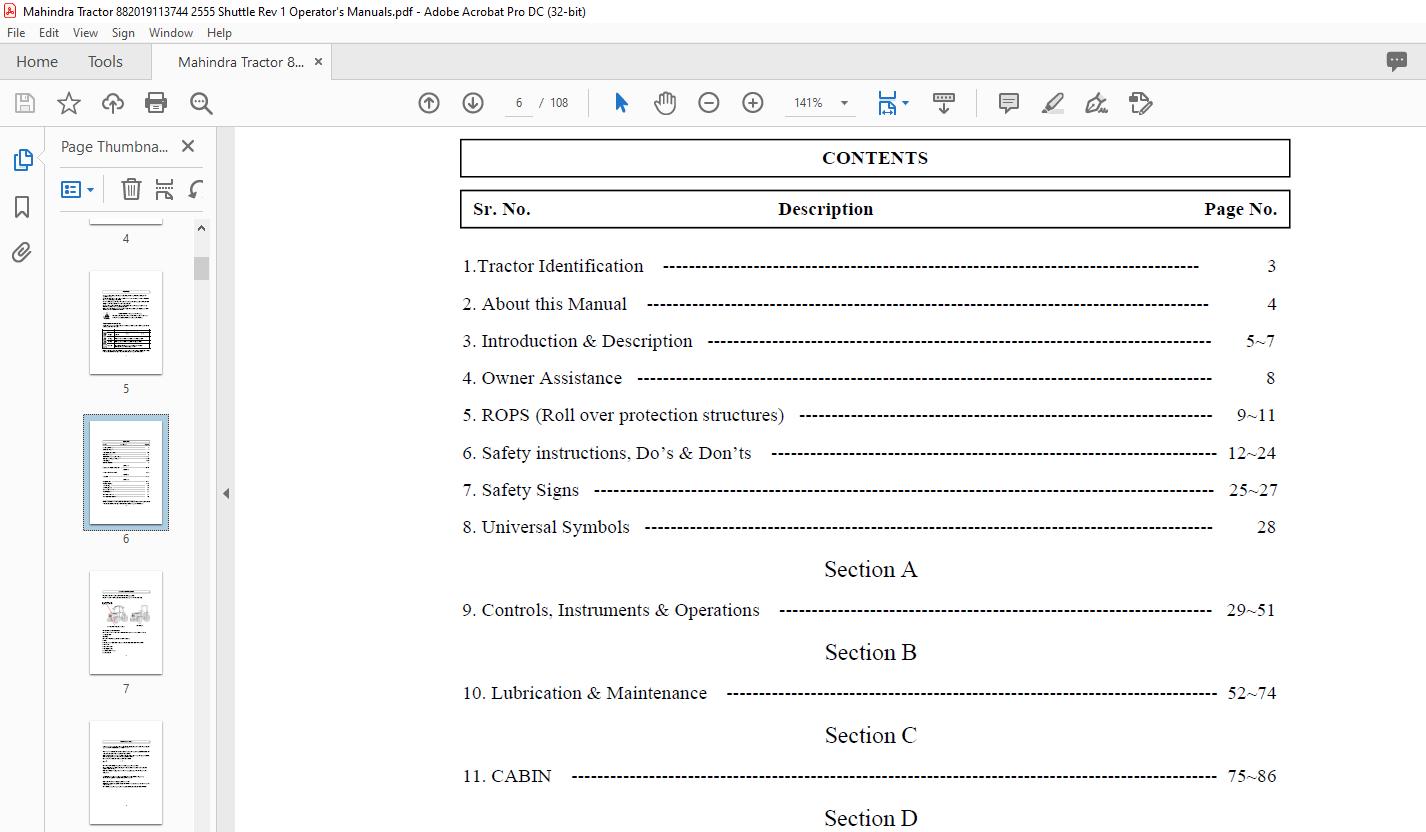This screenshot has height=832, width=1426.
Task: Select page 5 thumbnail
Action: 126,322
